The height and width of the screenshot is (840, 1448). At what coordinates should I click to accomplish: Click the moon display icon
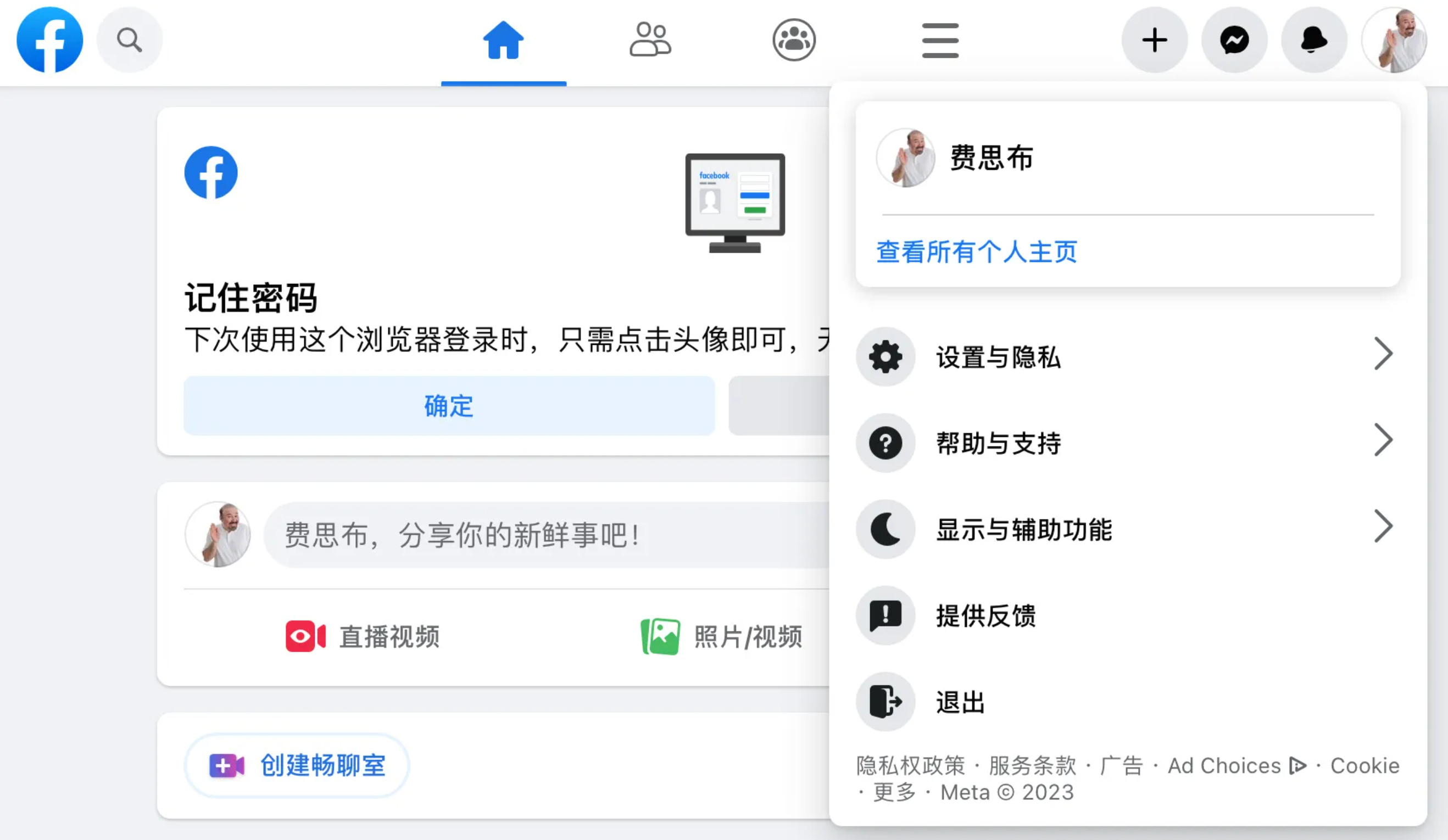pyautogui.click(x=885, y=529)
